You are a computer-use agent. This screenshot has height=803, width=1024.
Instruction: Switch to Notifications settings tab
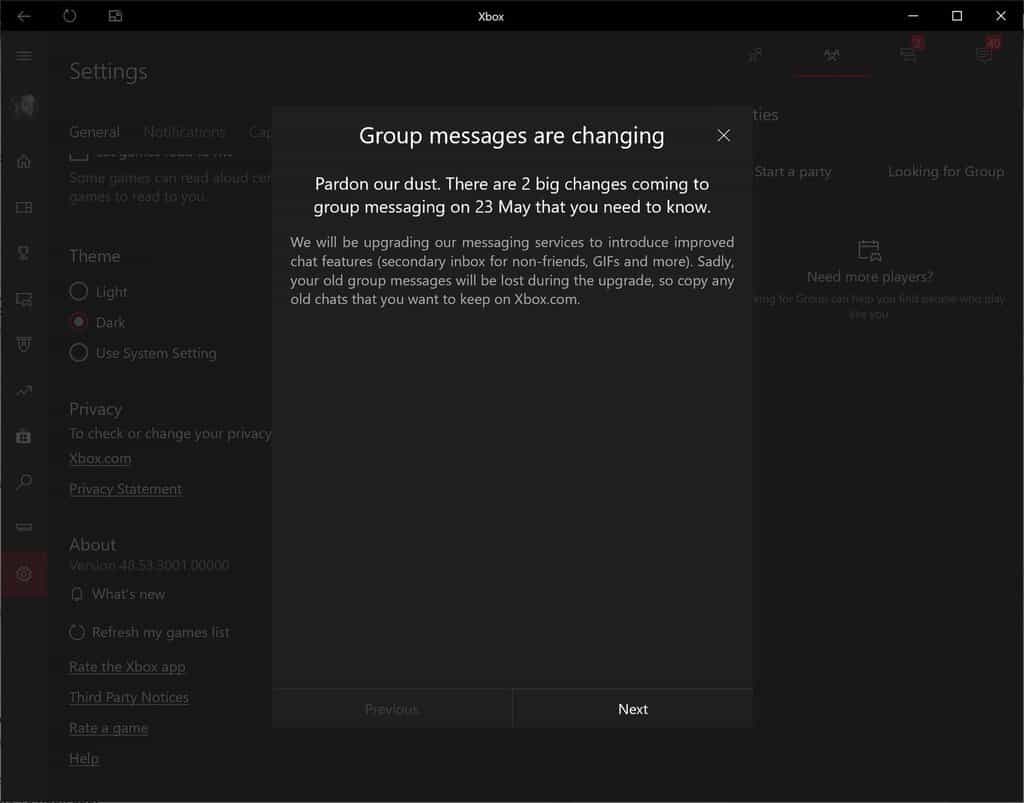tap(184, 132)
